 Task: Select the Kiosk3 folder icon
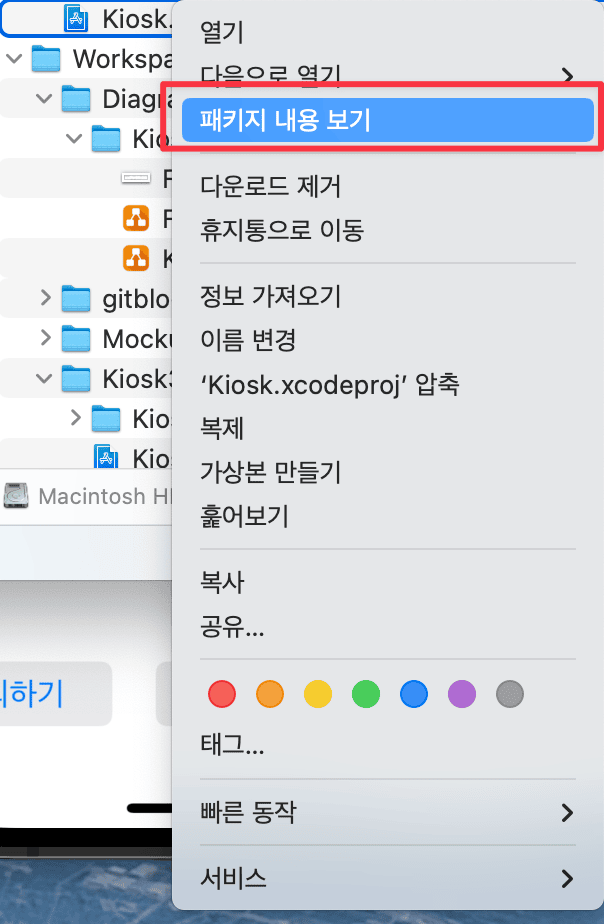[x=76, y=378]
